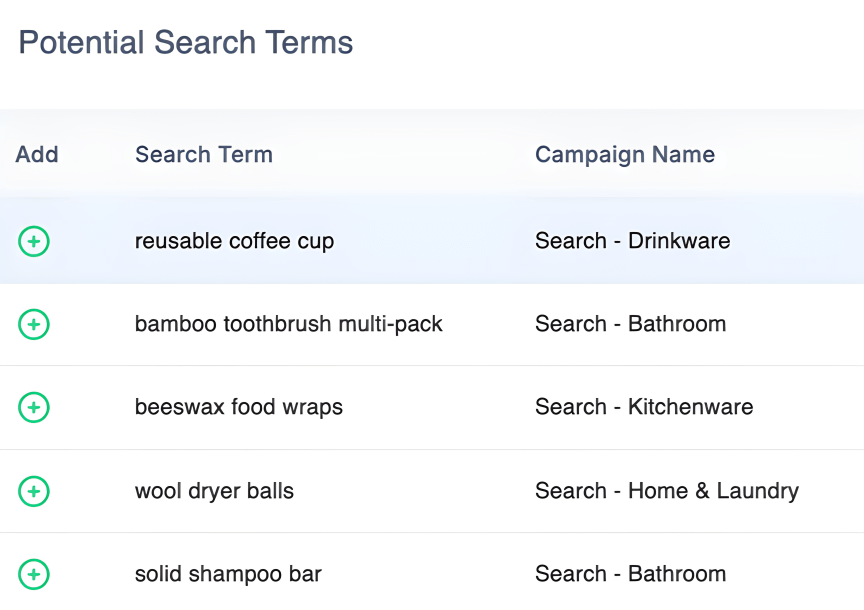Select the 'reusable coffee cup' term text
This screenshot has height=610, width=864.
[x=234, y=241]
